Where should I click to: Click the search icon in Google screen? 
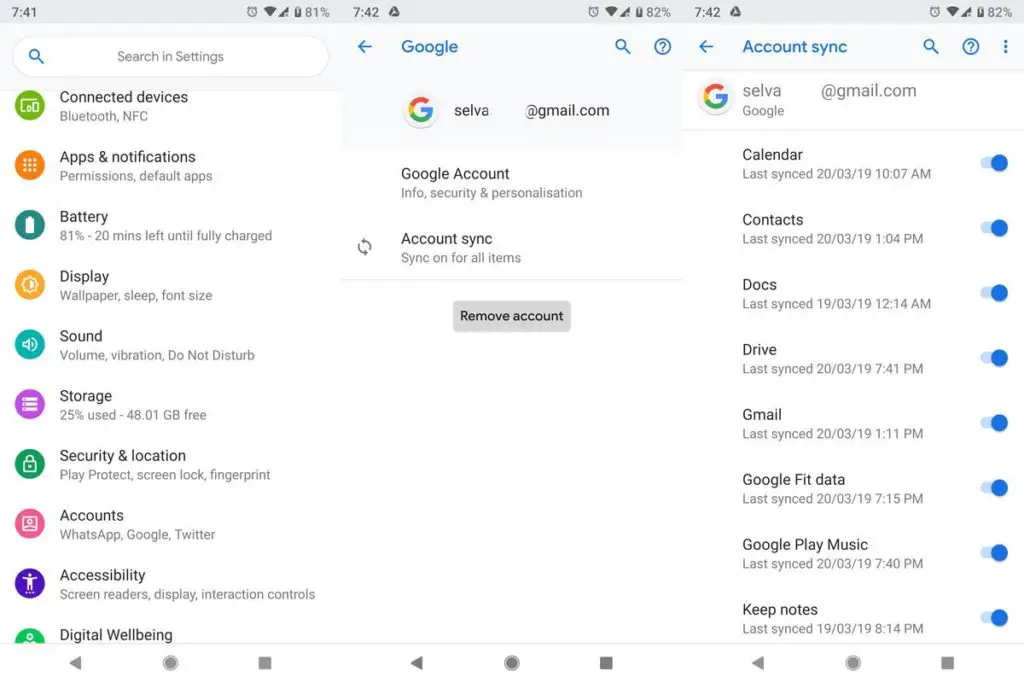point(623,47)
